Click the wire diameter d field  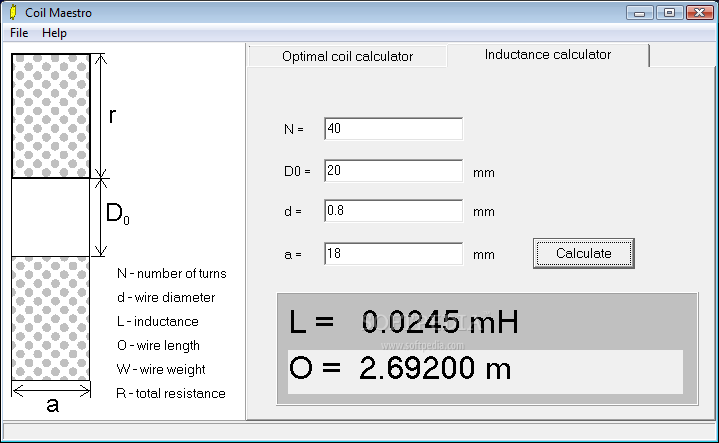[x=393, y=210]
